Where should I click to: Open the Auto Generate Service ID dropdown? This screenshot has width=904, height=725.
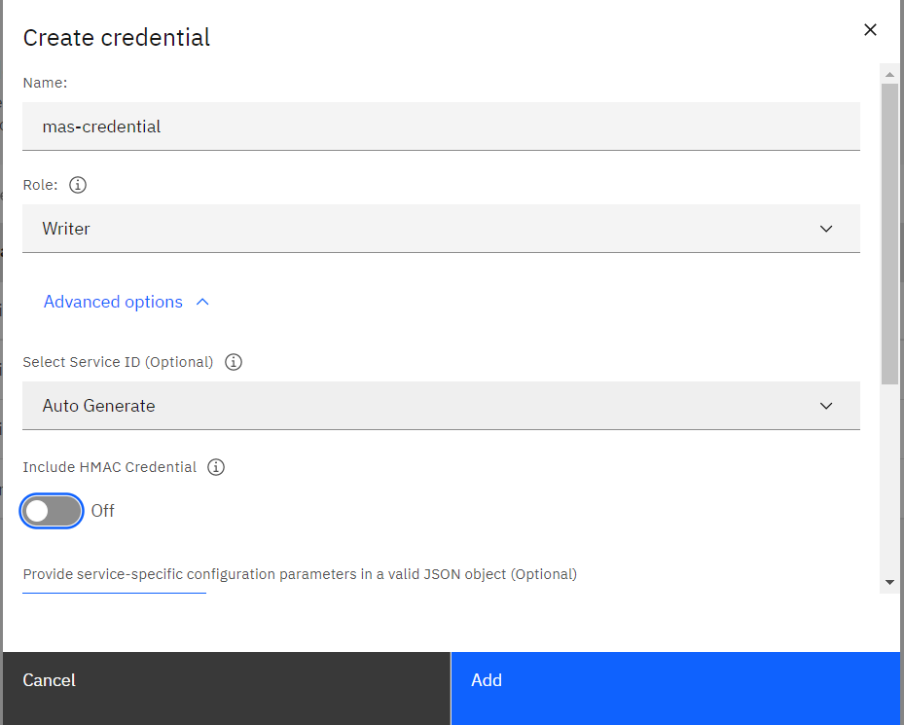tap(441, 405)
